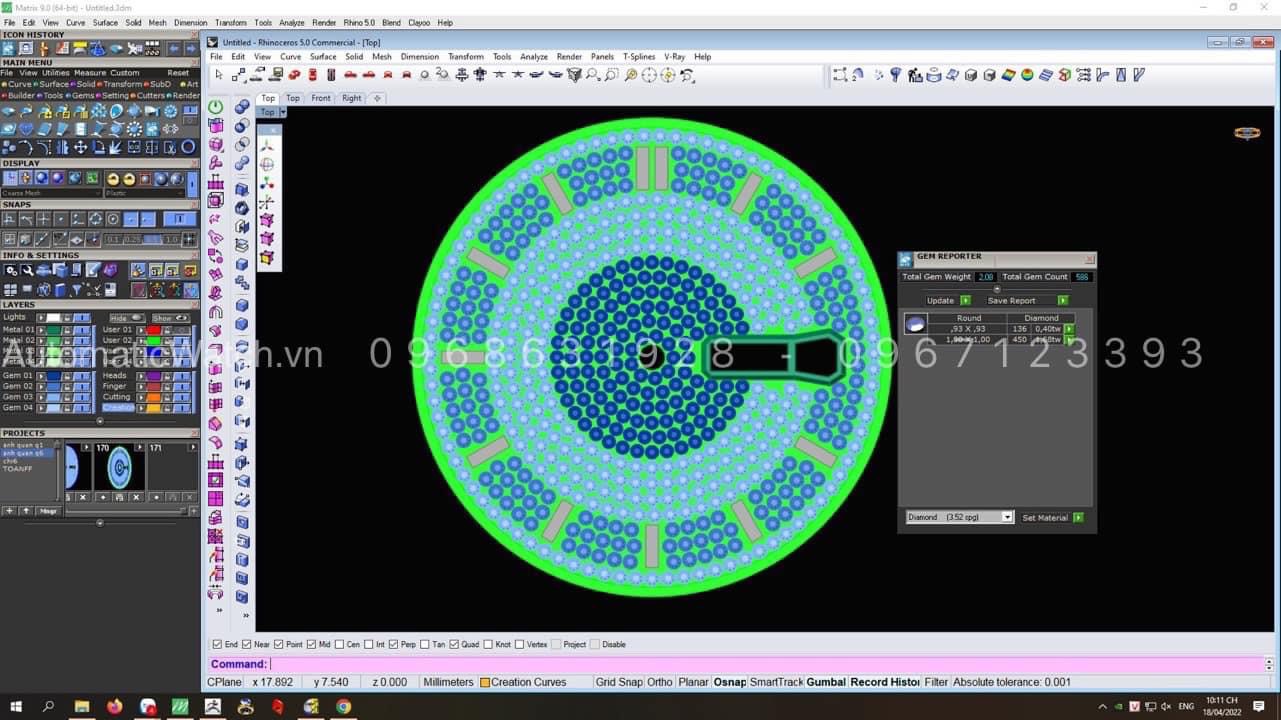Click the Windows Search icon on taskbar
Viewport: 1281px width, 720px height.
point(48,707)
